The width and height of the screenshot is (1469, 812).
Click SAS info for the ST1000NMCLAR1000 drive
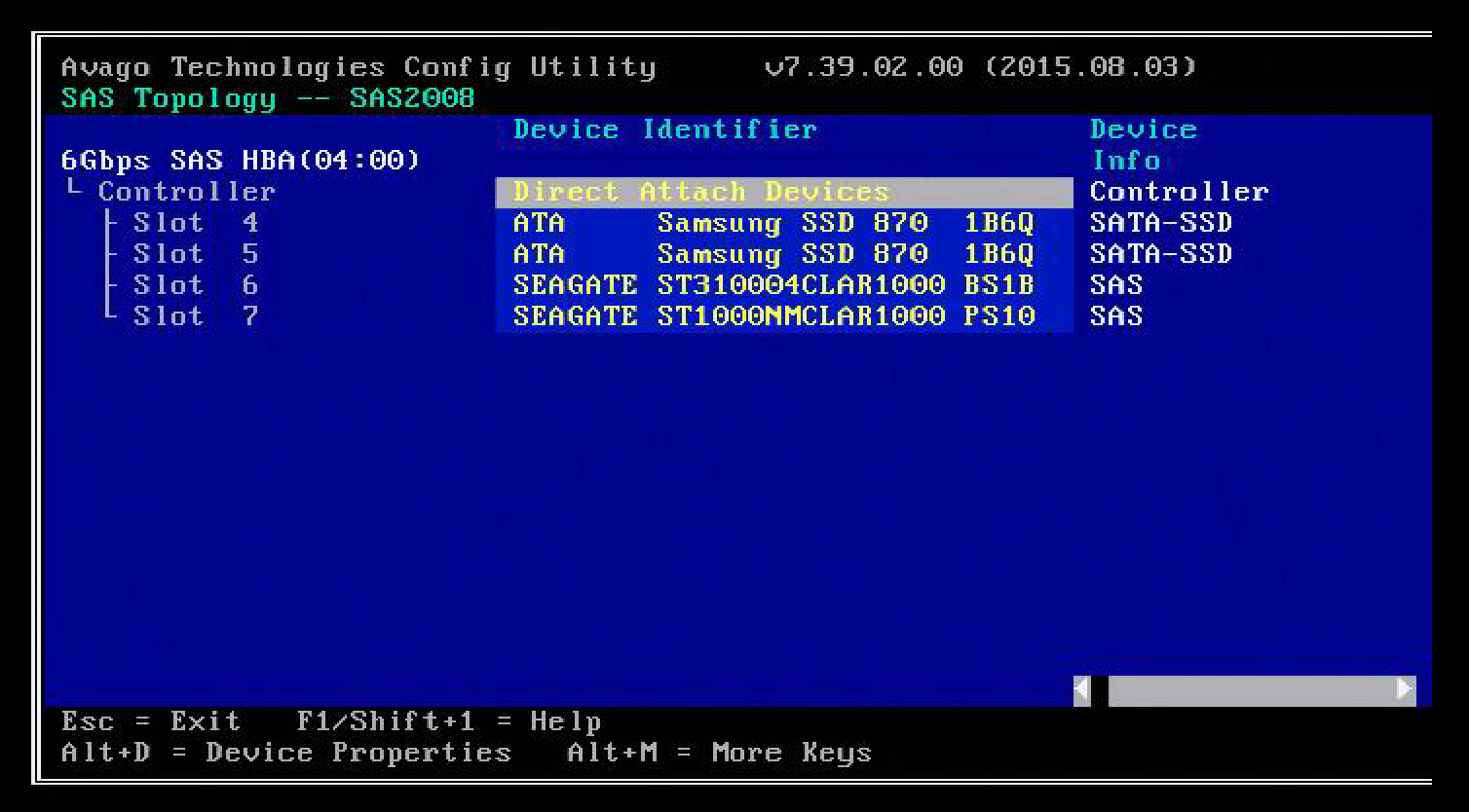pos(1116,316)
